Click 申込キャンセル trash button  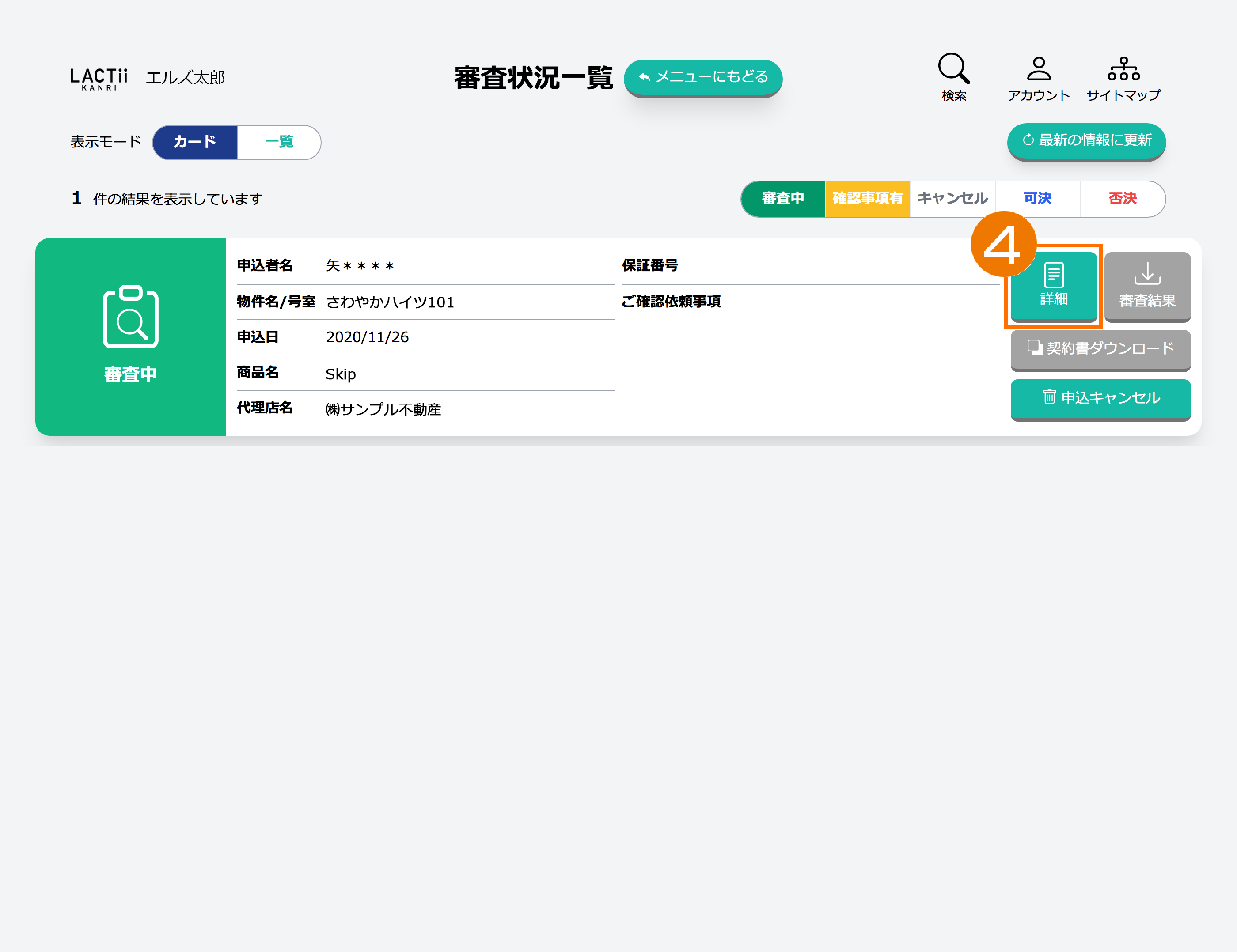point(1100,398)
